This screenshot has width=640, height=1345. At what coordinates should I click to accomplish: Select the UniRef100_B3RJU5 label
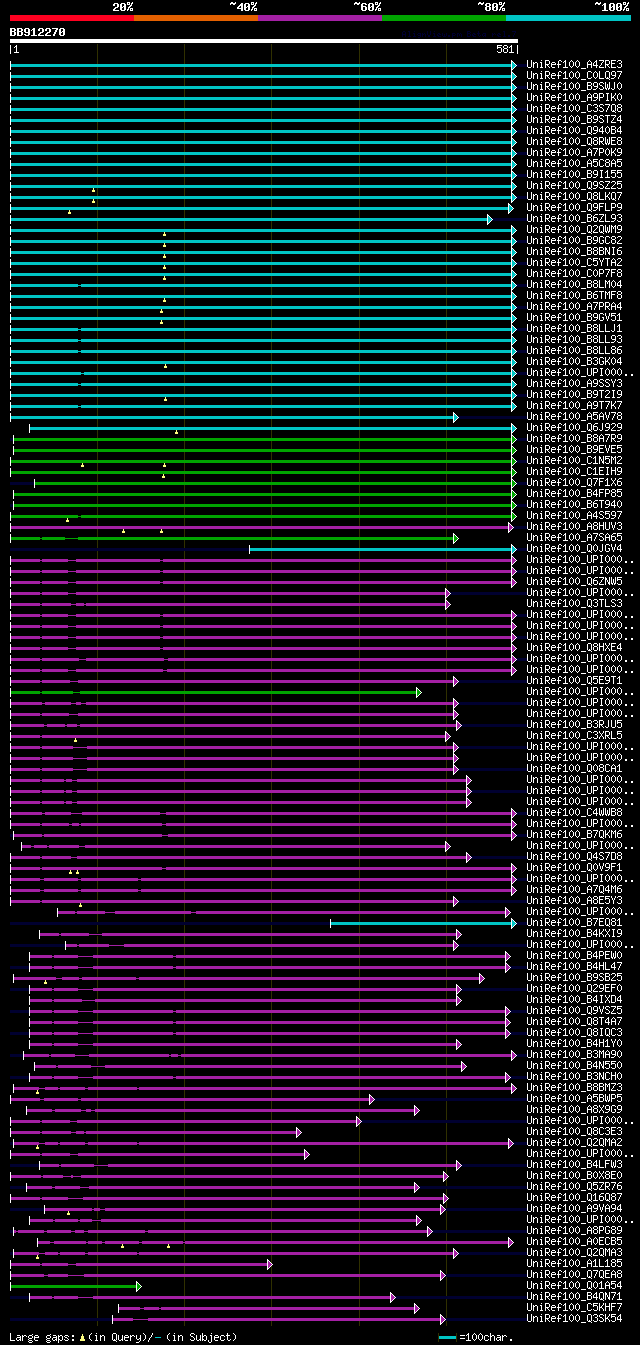pos(574,724)
